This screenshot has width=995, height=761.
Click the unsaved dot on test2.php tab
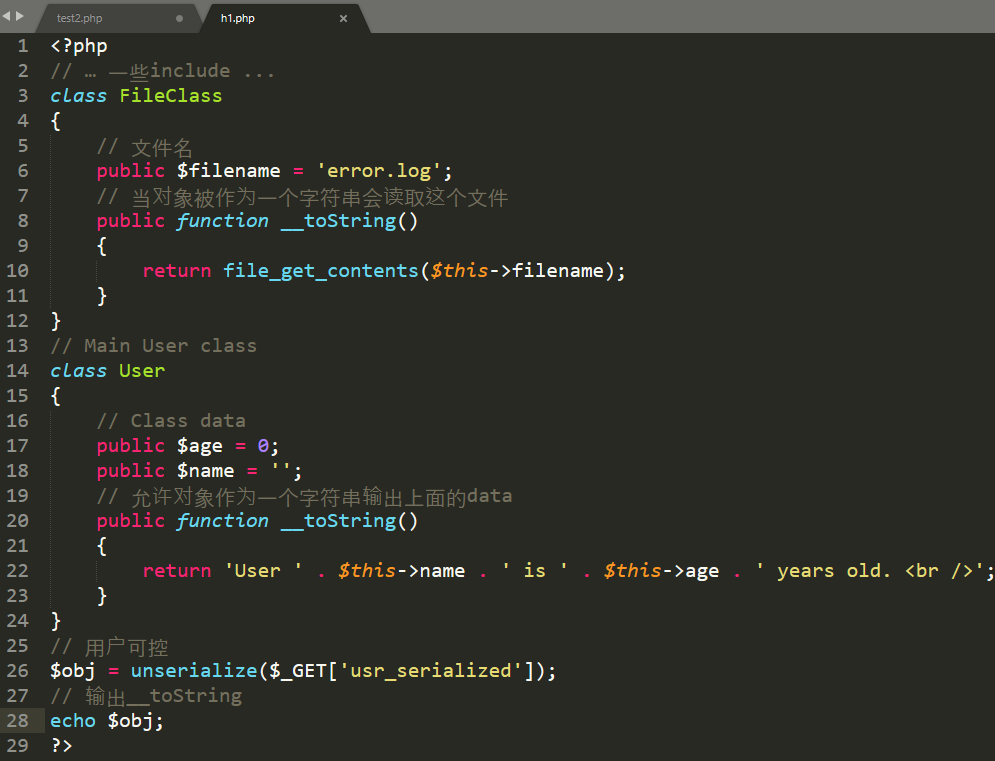[179, 18]
